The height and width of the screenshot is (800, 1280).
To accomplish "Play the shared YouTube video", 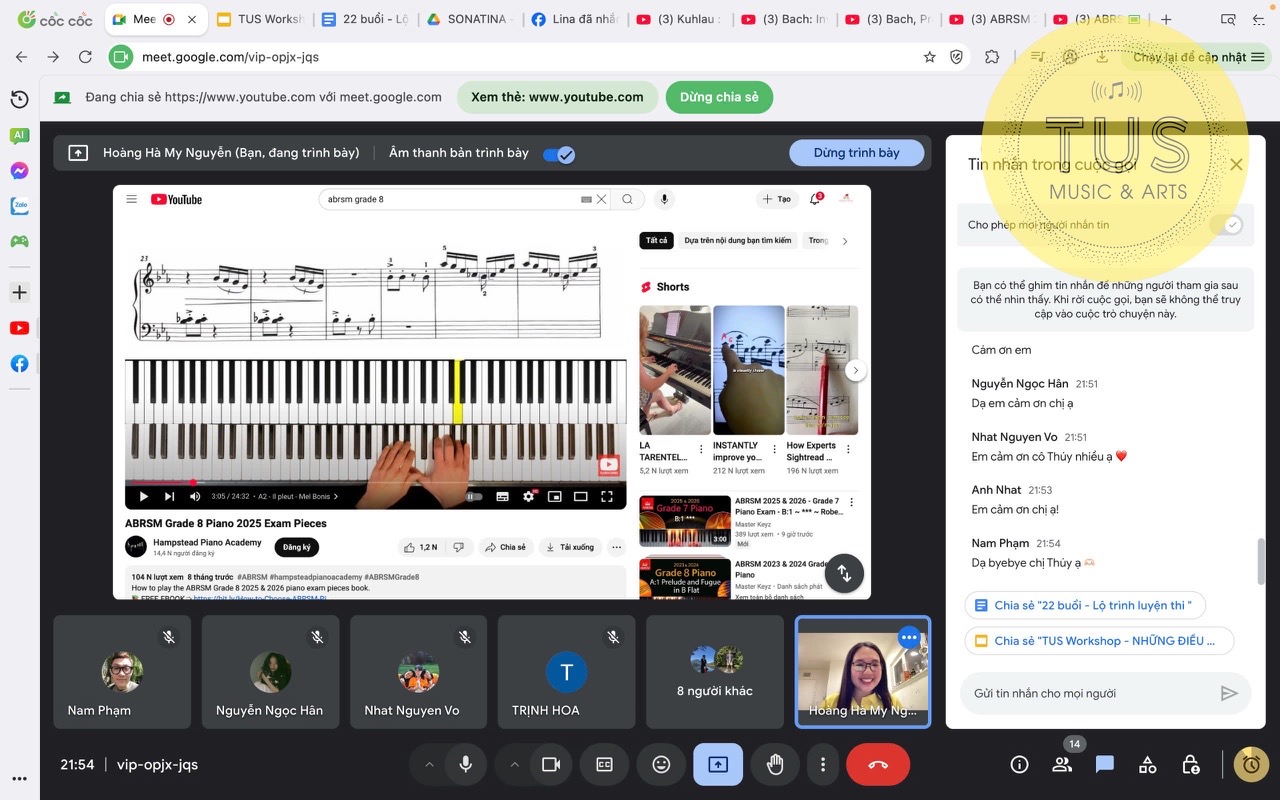I will coord(143,496).
